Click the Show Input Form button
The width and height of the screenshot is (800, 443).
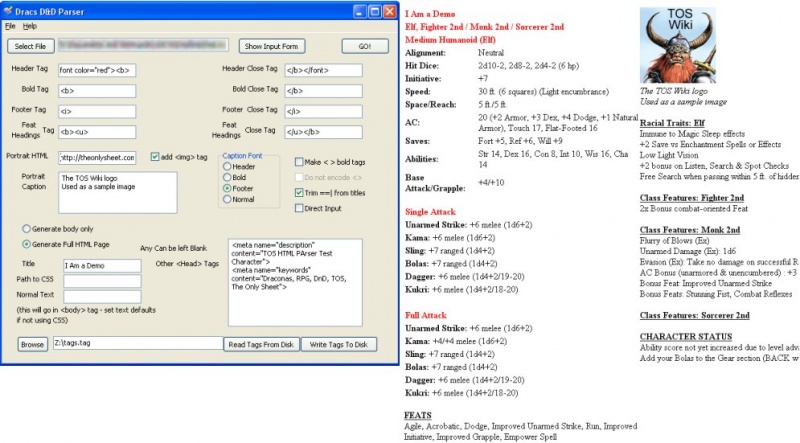[271, 46]
